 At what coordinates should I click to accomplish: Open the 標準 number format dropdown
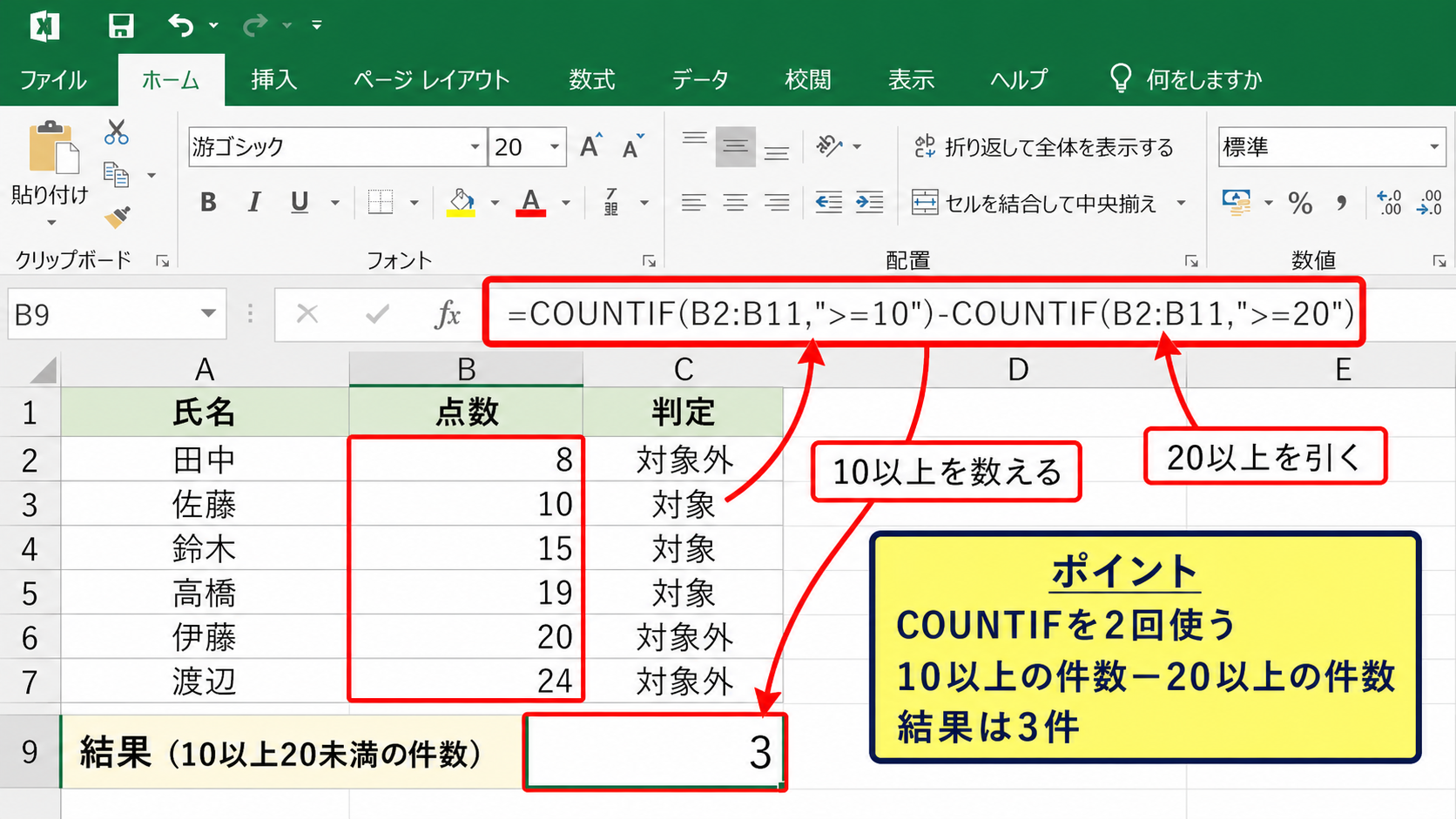[x=1433, y=147]
